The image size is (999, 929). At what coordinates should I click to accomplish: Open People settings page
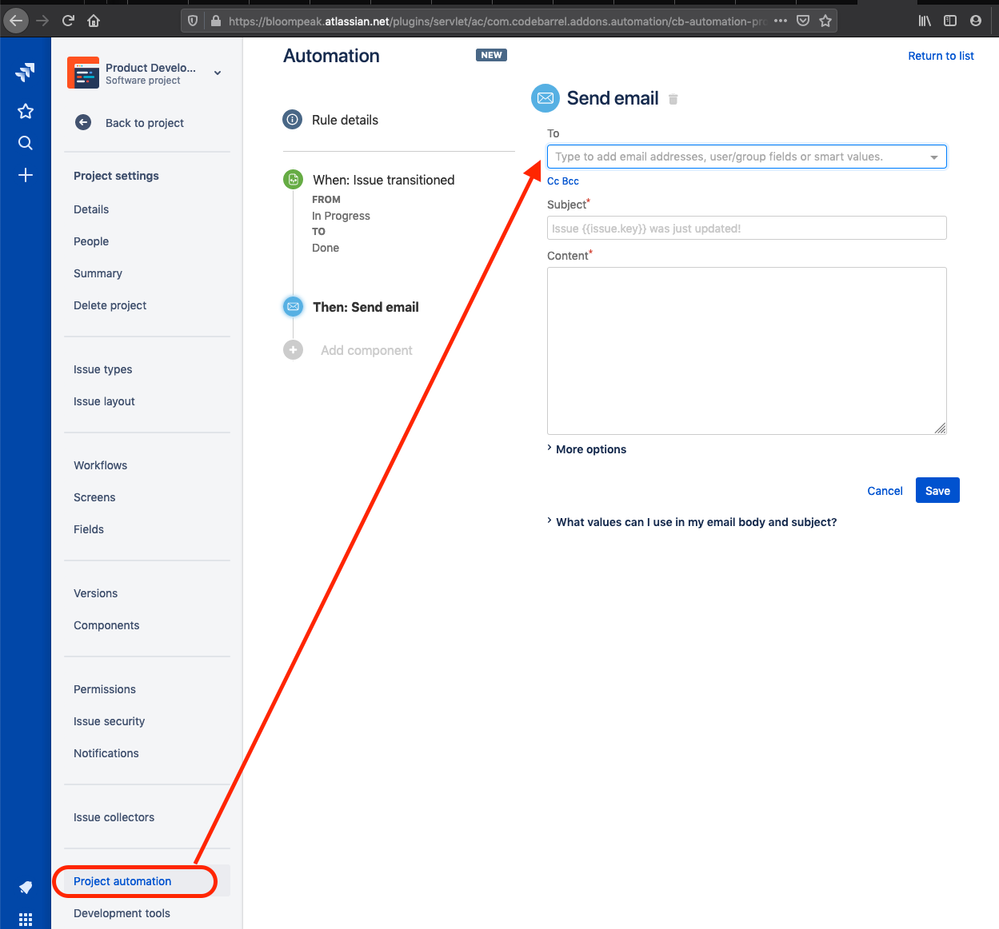[91, 241]
